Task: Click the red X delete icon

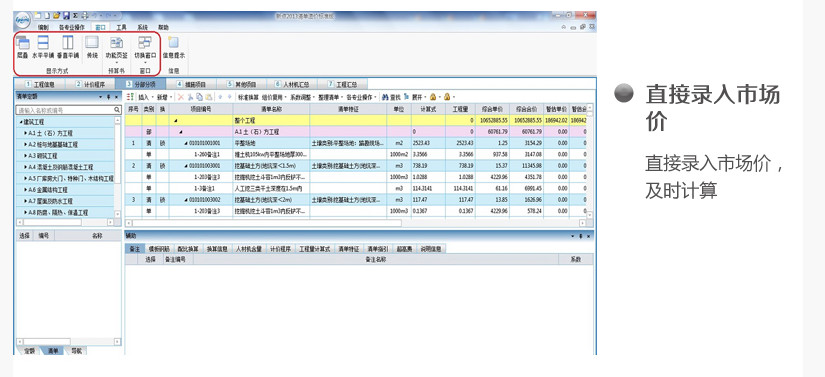Action: coord(180,97)
